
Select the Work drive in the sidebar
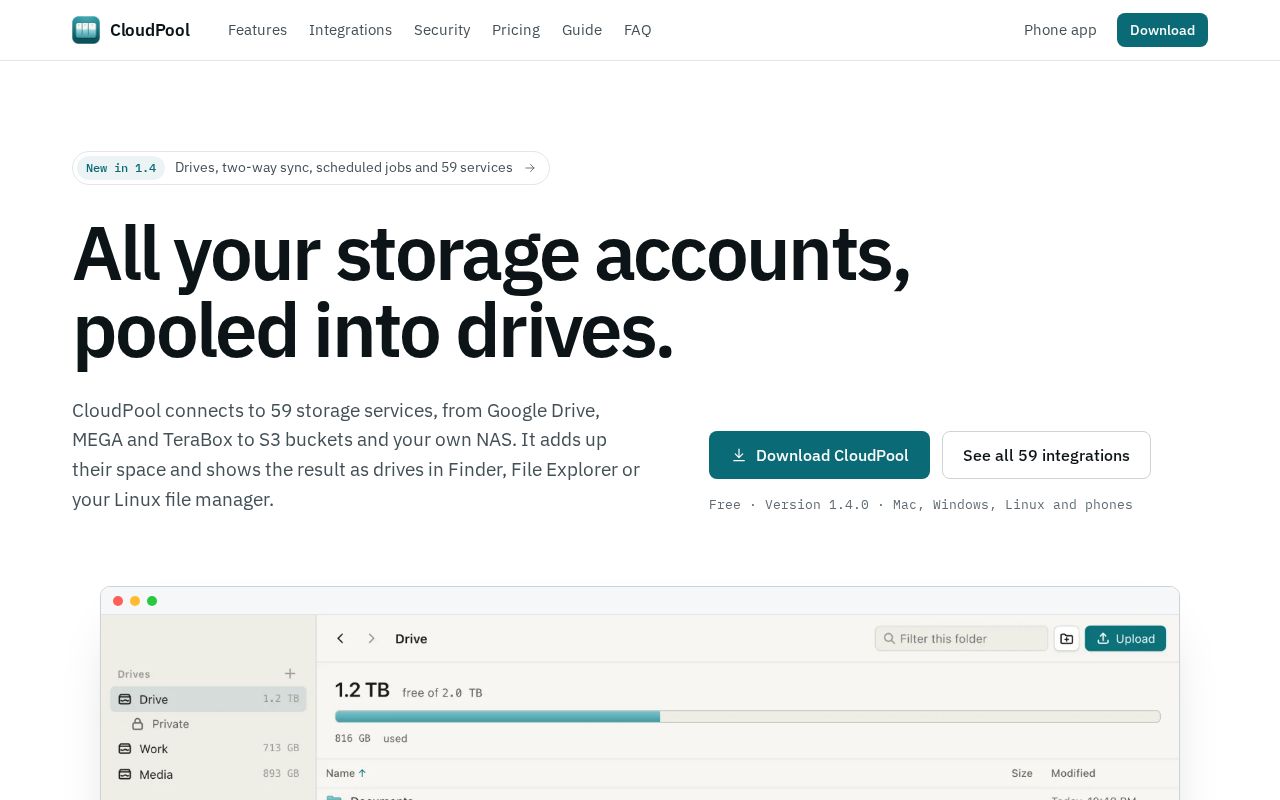click(x=208, y=749)
